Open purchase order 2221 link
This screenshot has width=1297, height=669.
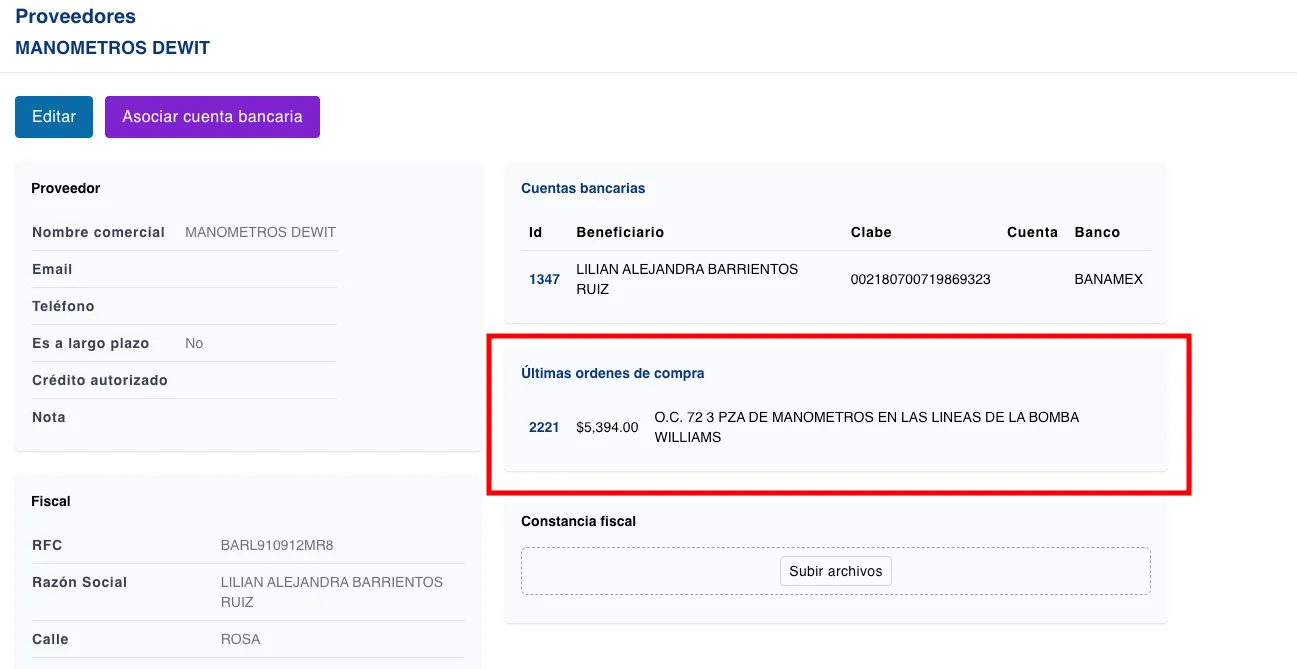(x=544, y=427)
